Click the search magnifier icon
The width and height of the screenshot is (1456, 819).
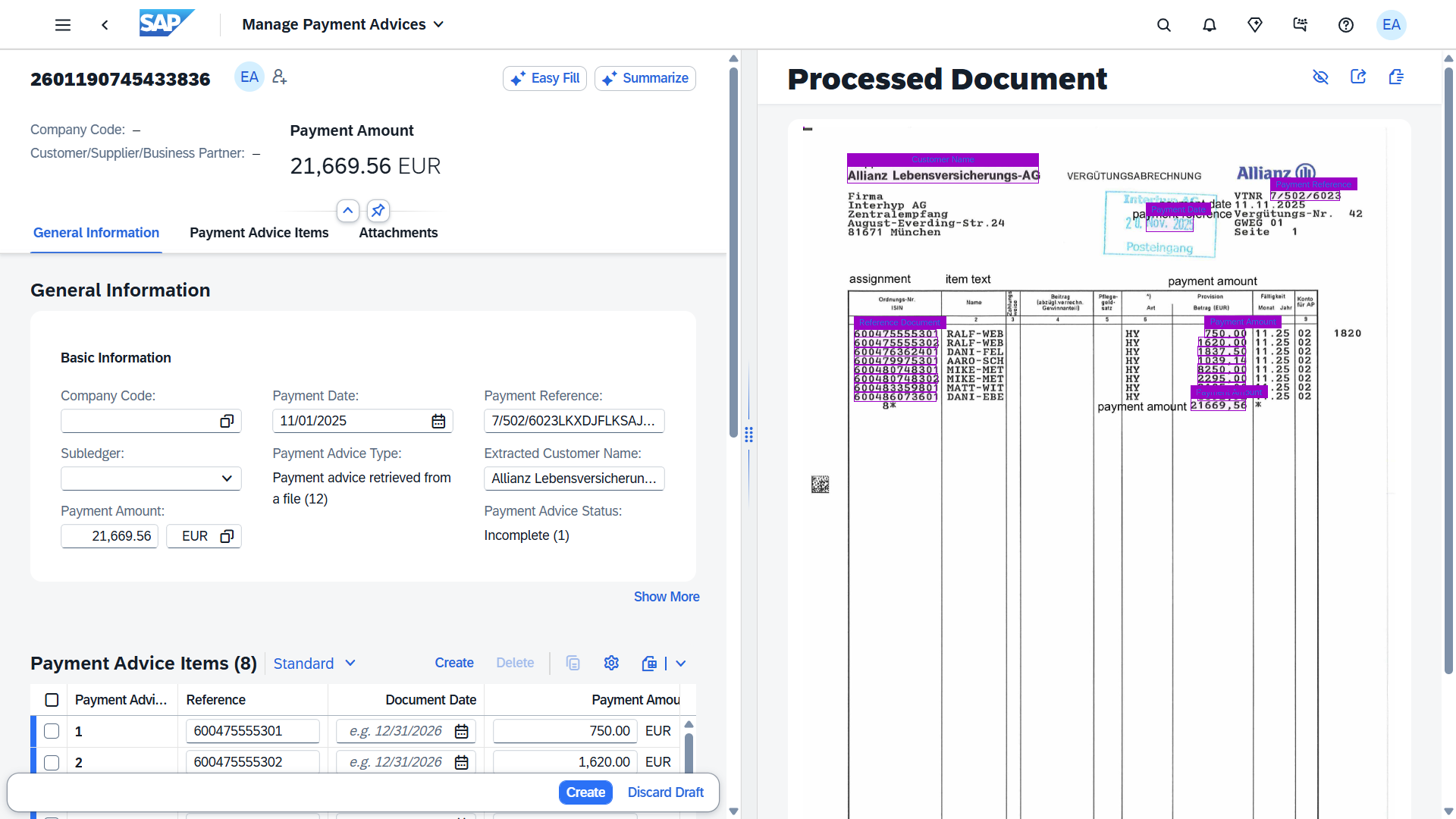[x=1164, y=25]
